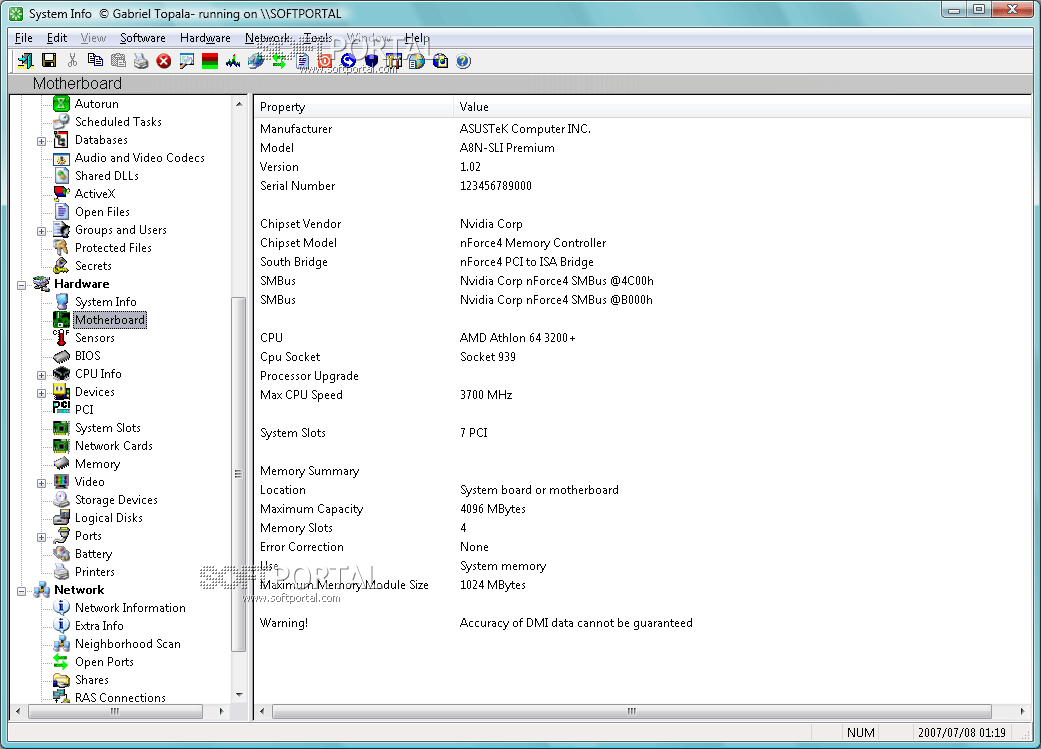
Task: Expand the Video tree node
Action: tap(41, 483)
